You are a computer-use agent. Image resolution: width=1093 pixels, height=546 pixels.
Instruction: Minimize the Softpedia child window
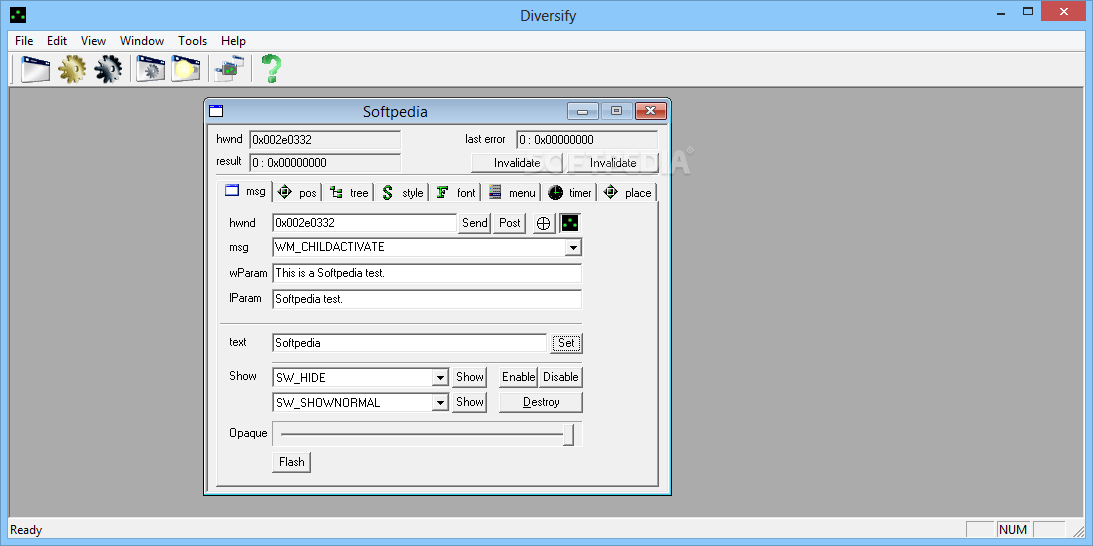pyautogui.click(x=583, y=111)
